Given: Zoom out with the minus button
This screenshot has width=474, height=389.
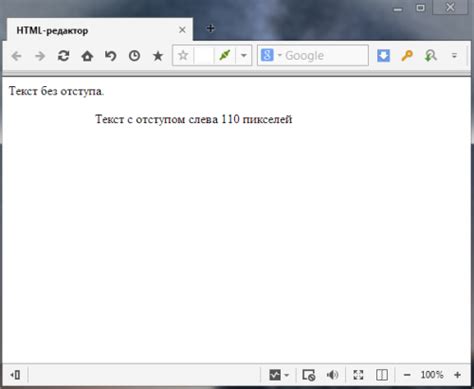Looking at the screenshot, I should [x=407, y=375].
